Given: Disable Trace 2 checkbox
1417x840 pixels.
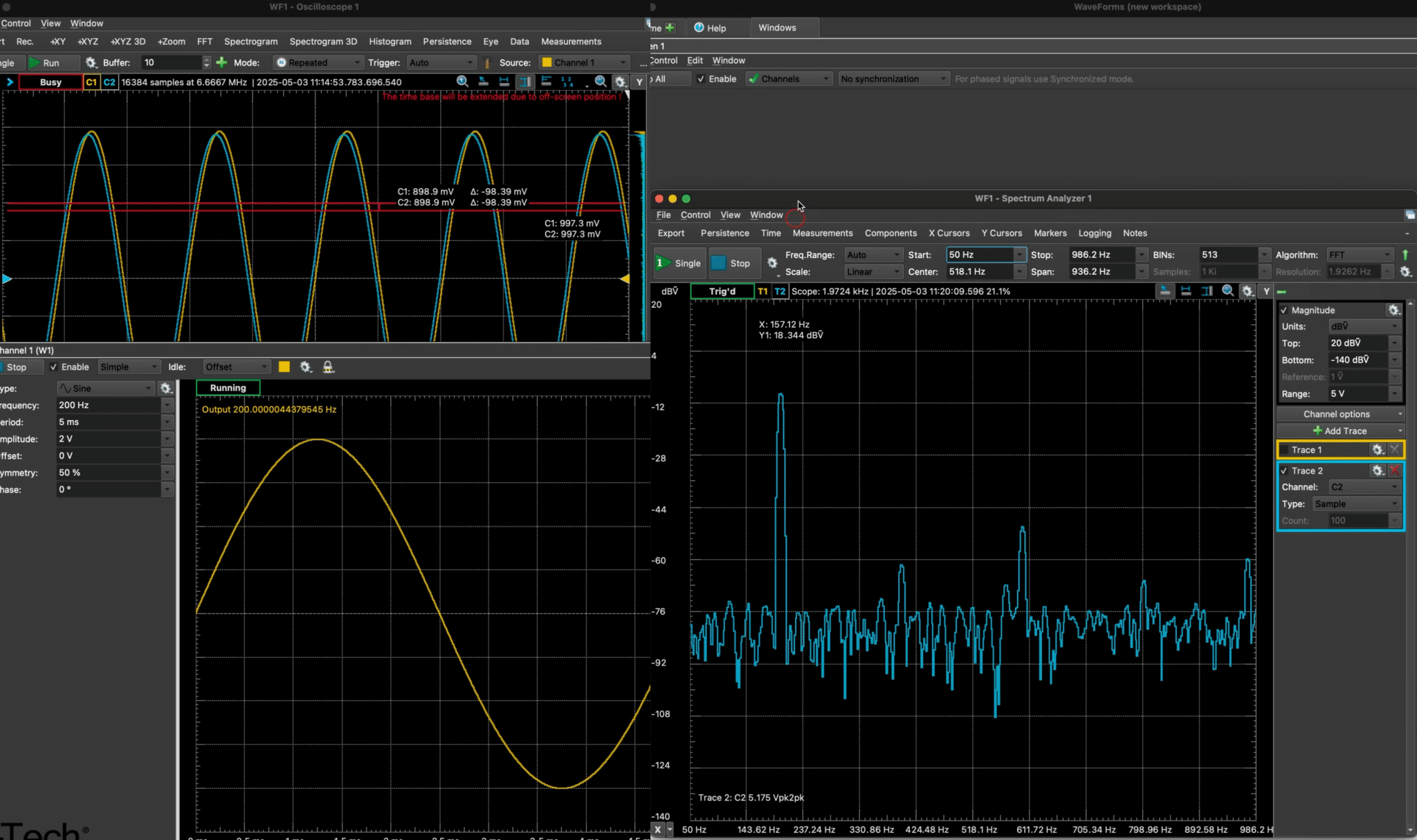Looking at the screenshot, I should (x=1284, y=471).
